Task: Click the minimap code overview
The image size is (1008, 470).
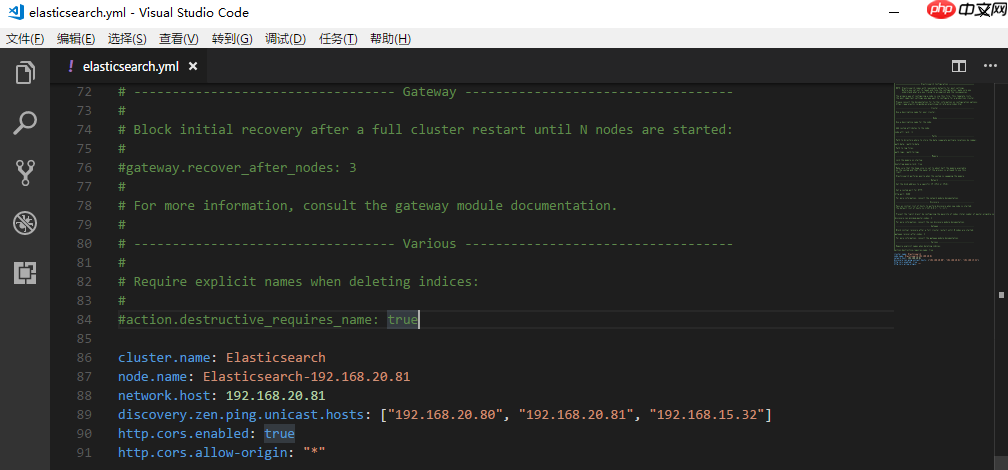Action: [944, 174]
